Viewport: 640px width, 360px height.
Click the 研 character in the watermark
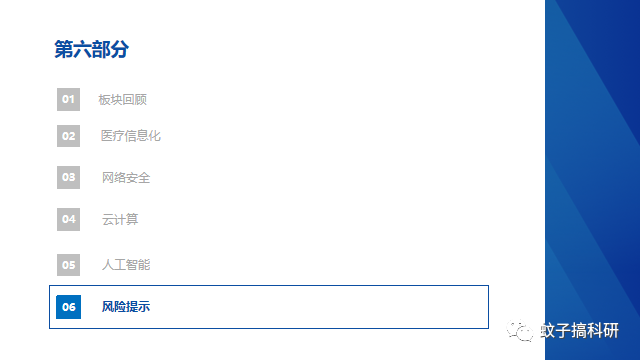(611, 331)
